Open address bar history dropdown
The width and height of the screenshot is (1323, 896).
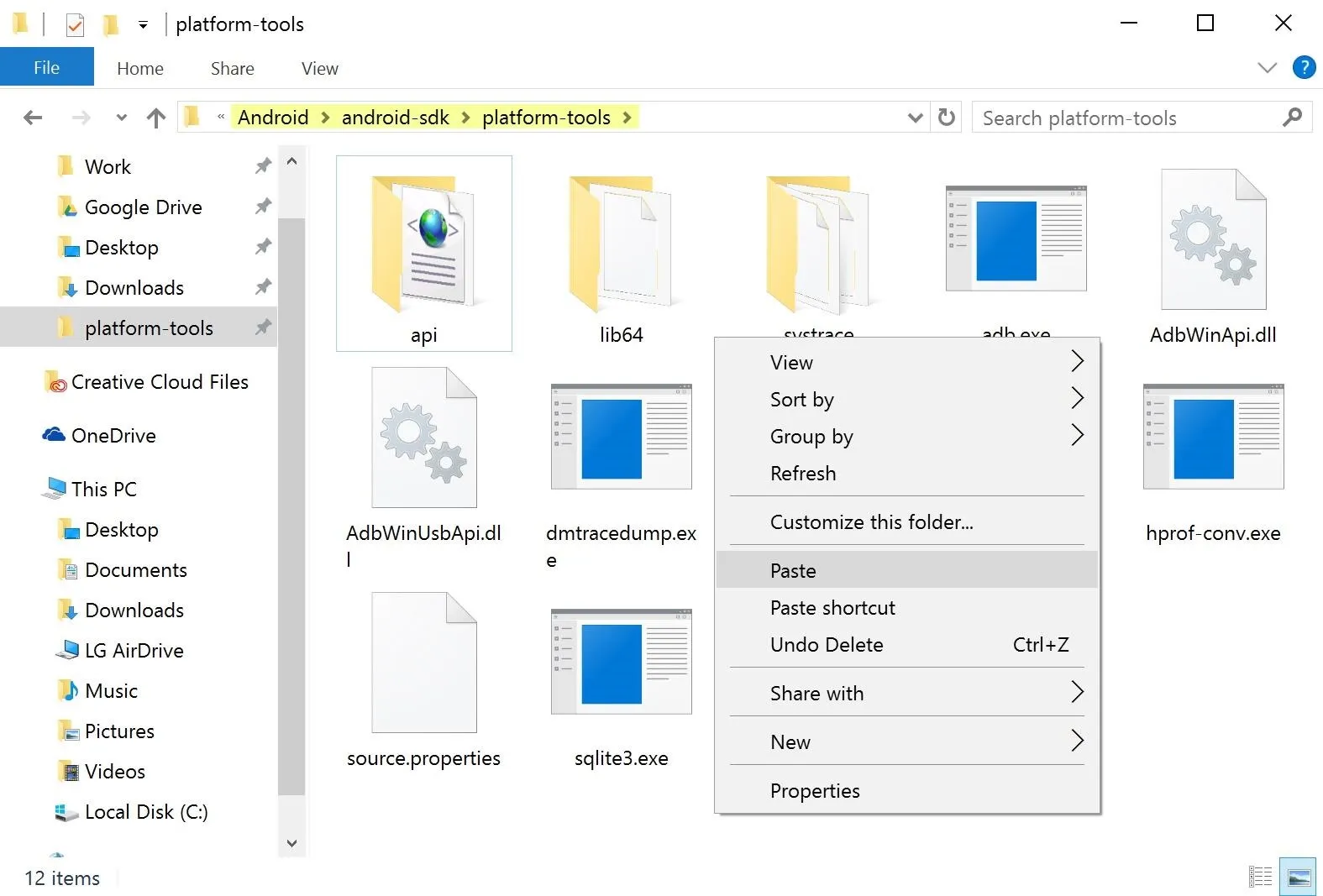(x=916, y=118)
